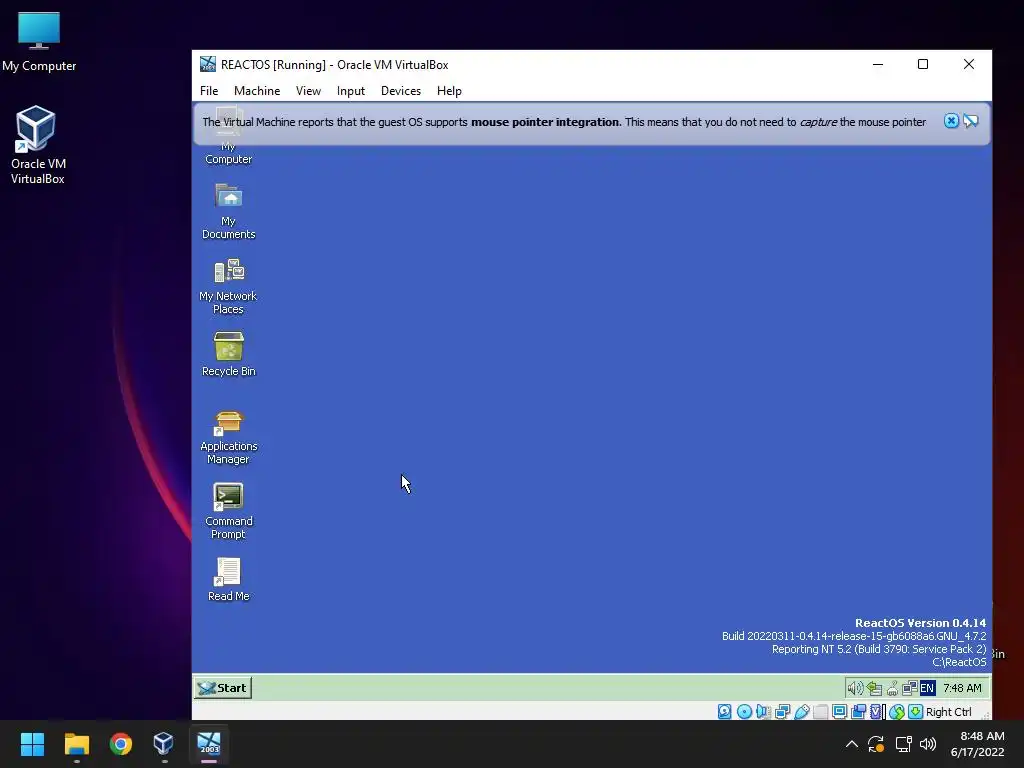Open host clock showing 8:48 AM
Screen dimensions: 1024x768
tap(977, 744)
